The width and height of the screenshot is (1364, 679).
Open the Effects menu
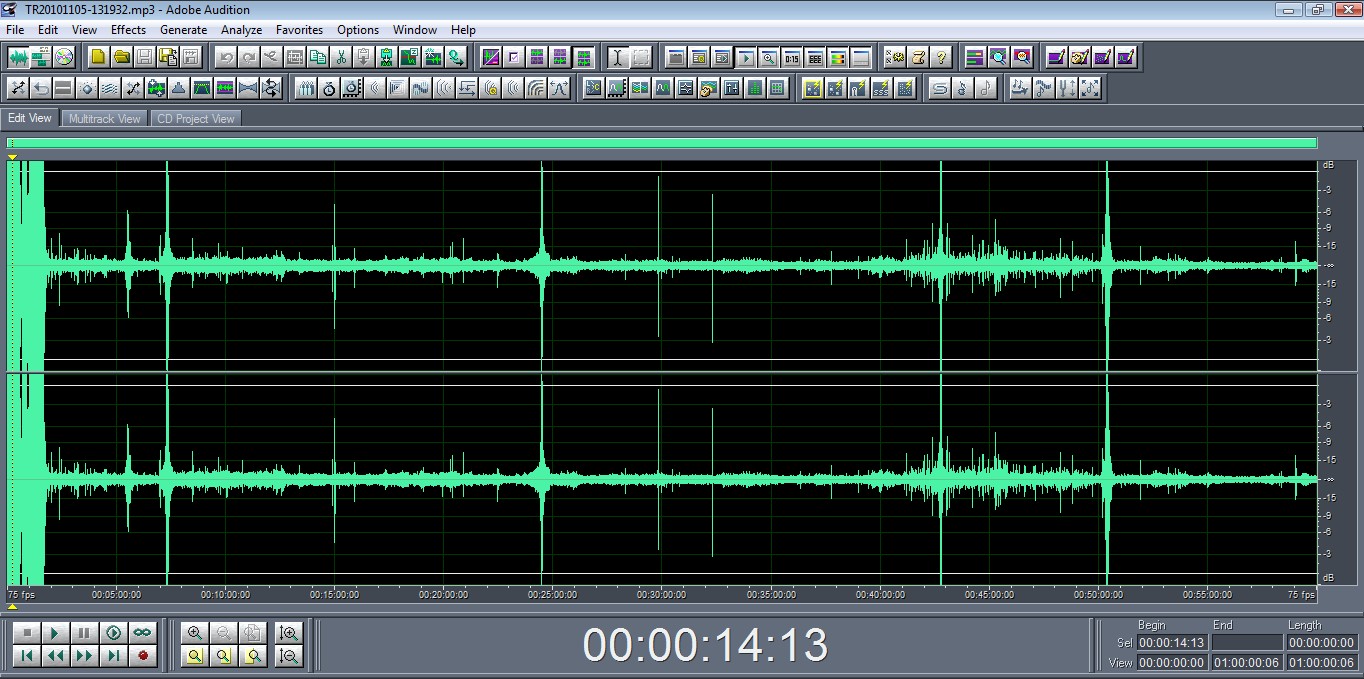tap(128, 30)
